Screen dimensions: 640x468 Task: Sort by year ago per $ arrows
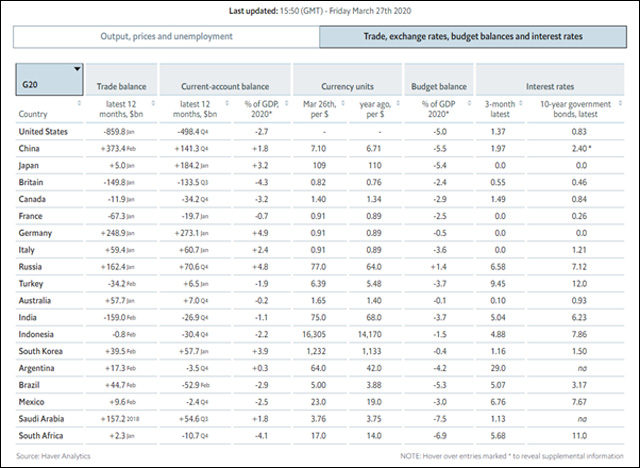401,103
